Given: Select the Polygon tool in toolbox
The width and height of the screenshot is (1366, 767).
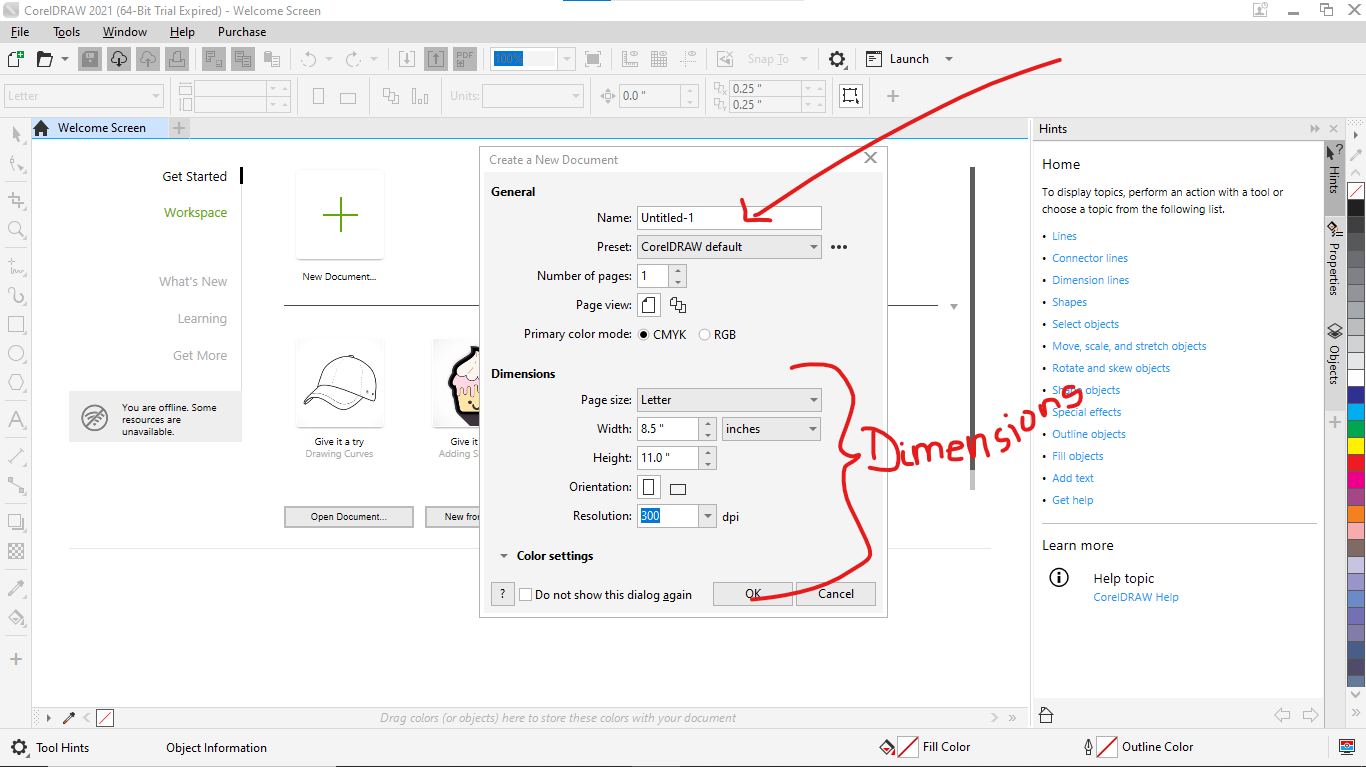Looking at the screenshot, I should [x=16, y=382].
